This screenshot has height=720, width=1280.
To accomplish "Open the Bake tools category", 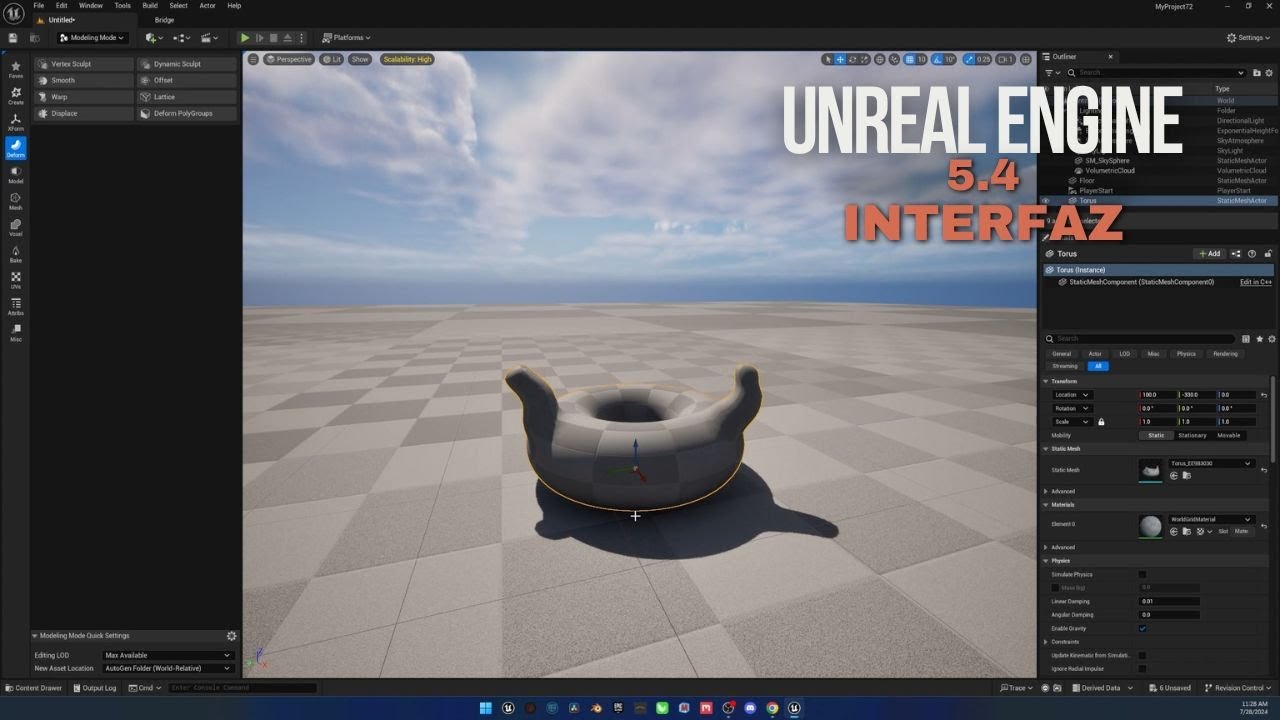I will tap(16, 254).
